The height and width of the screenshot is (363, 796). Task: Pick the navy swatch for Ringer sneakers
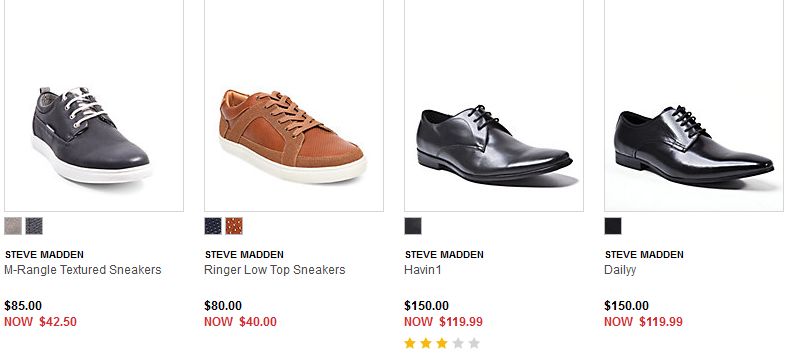213,226
